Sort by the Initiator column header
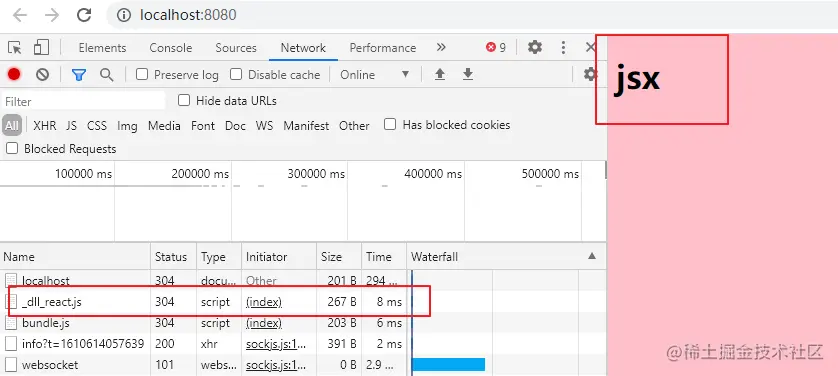The height and width of the screenshot is (376, 838). coord(279,257)
